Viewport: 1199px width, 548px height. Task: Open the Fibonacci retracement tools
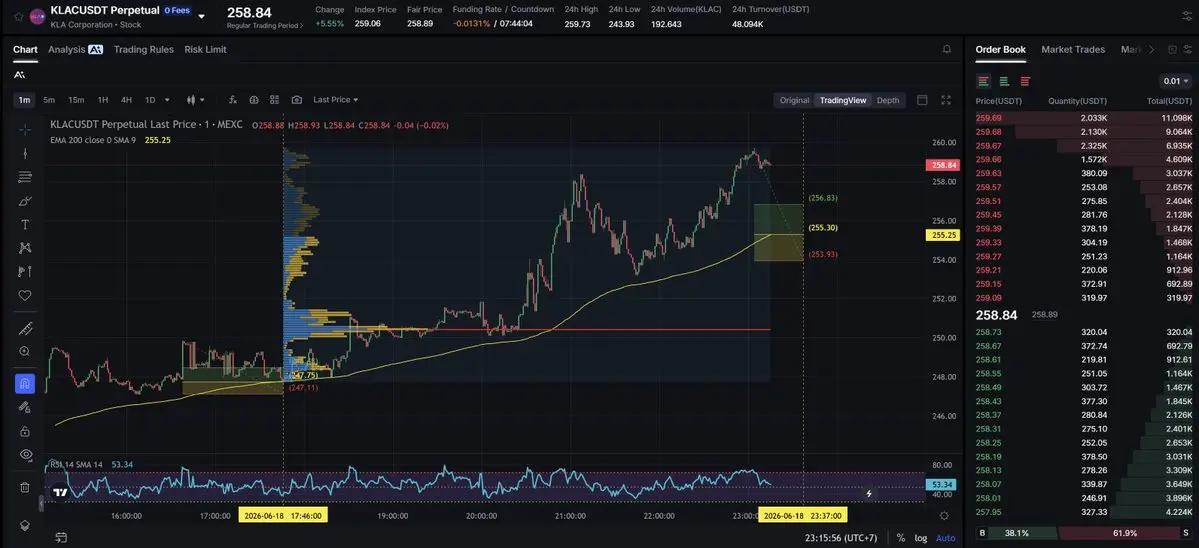(24, 177)
